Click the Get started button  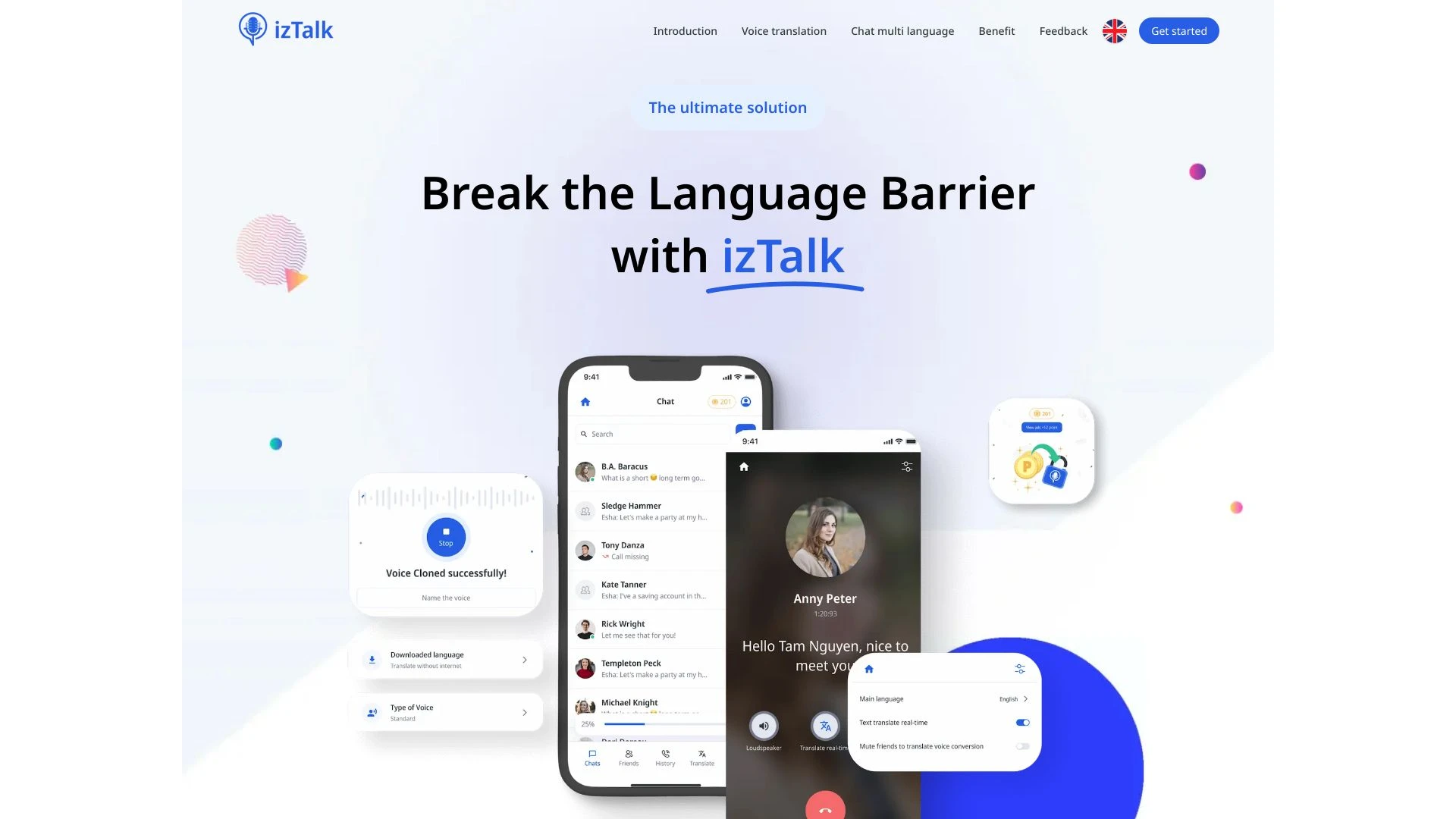(1179, 30)
